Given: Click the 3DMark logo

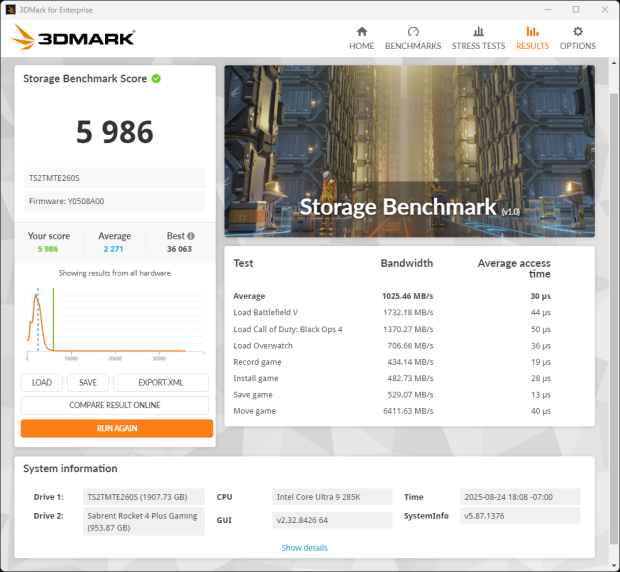Looking at the screenshot, I should pyautogui.click(x=73, y=40).
